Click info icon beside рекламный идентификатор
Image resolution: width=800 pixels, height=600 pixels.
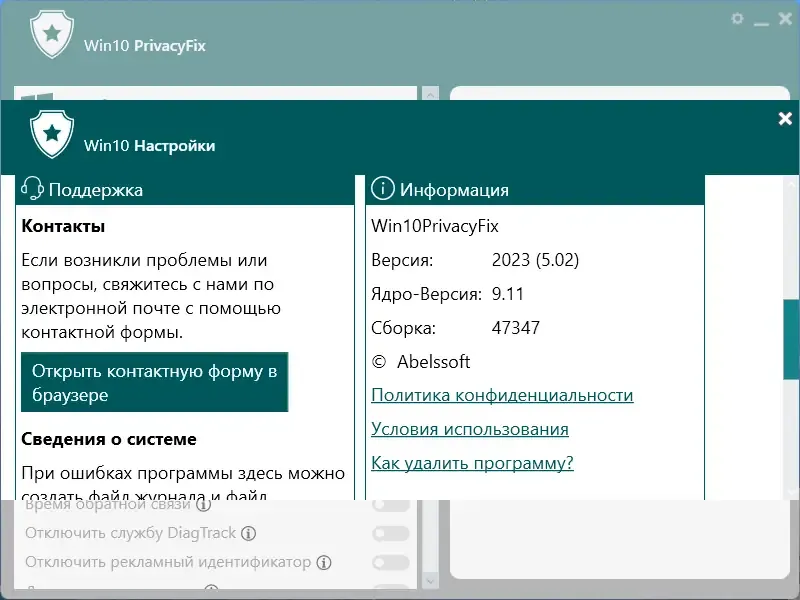click(323, 563)
